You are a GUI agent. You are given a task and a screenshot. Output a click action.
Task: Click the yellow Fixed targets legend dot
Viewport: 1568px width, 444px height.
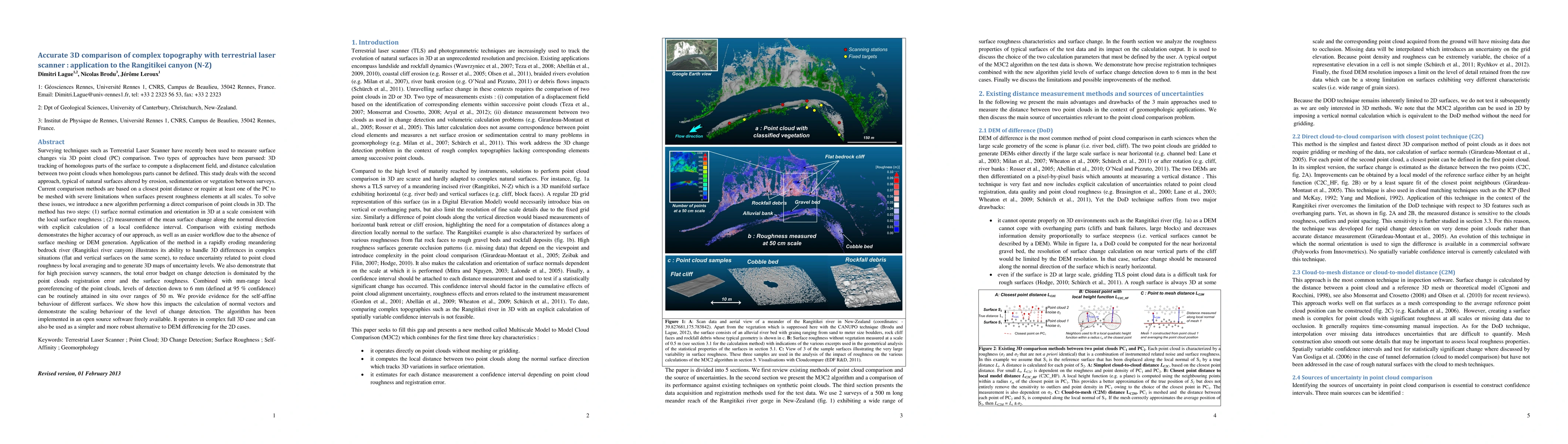845,56
